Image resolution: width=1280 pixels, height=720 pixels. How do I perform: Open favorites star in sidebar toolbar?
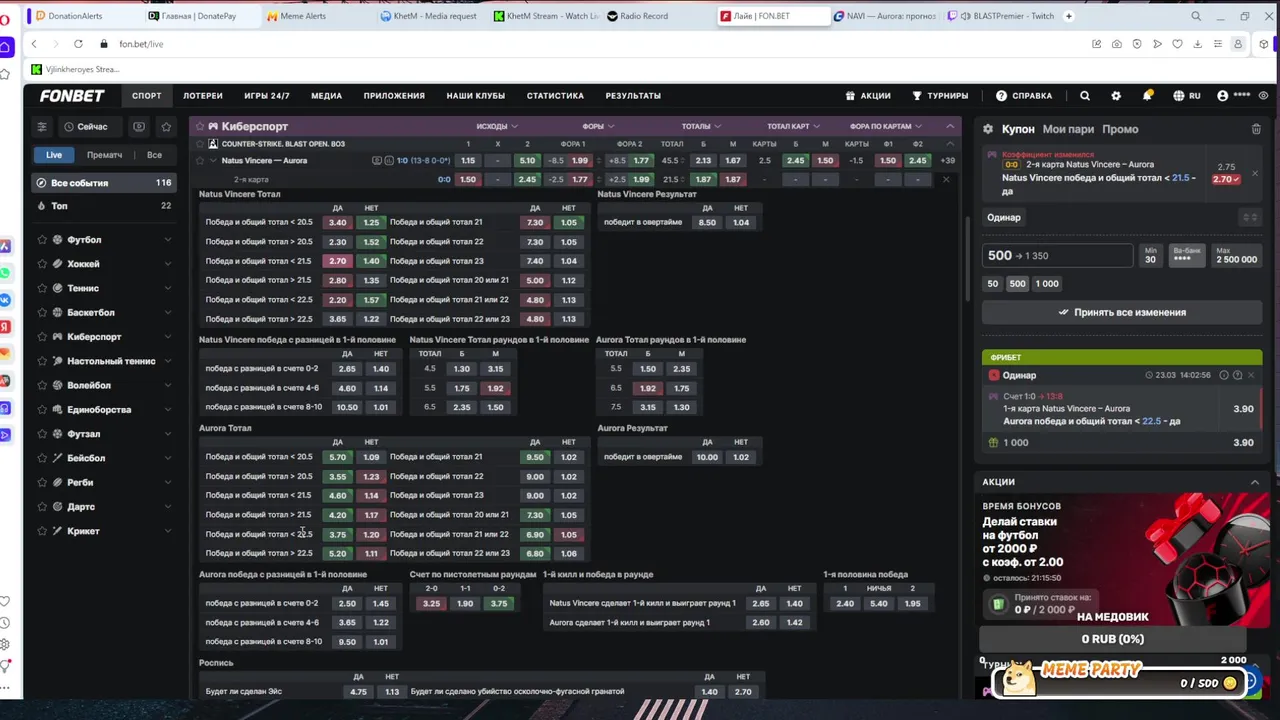pos(166,127)
